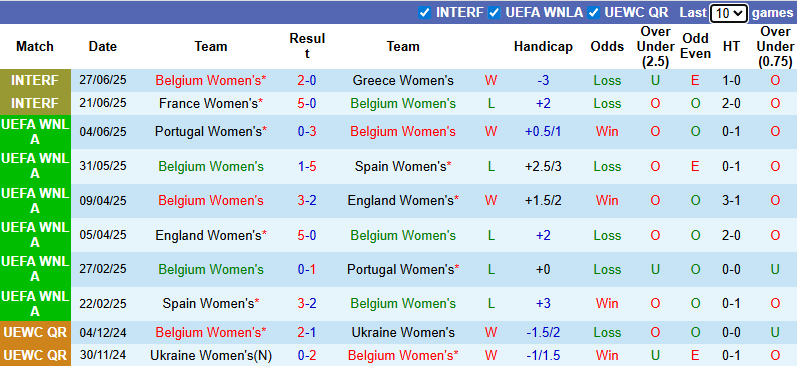Click France Women's team name
This screenshot has height=366, width=799.
pyautogui.click(x=210, y=103)
